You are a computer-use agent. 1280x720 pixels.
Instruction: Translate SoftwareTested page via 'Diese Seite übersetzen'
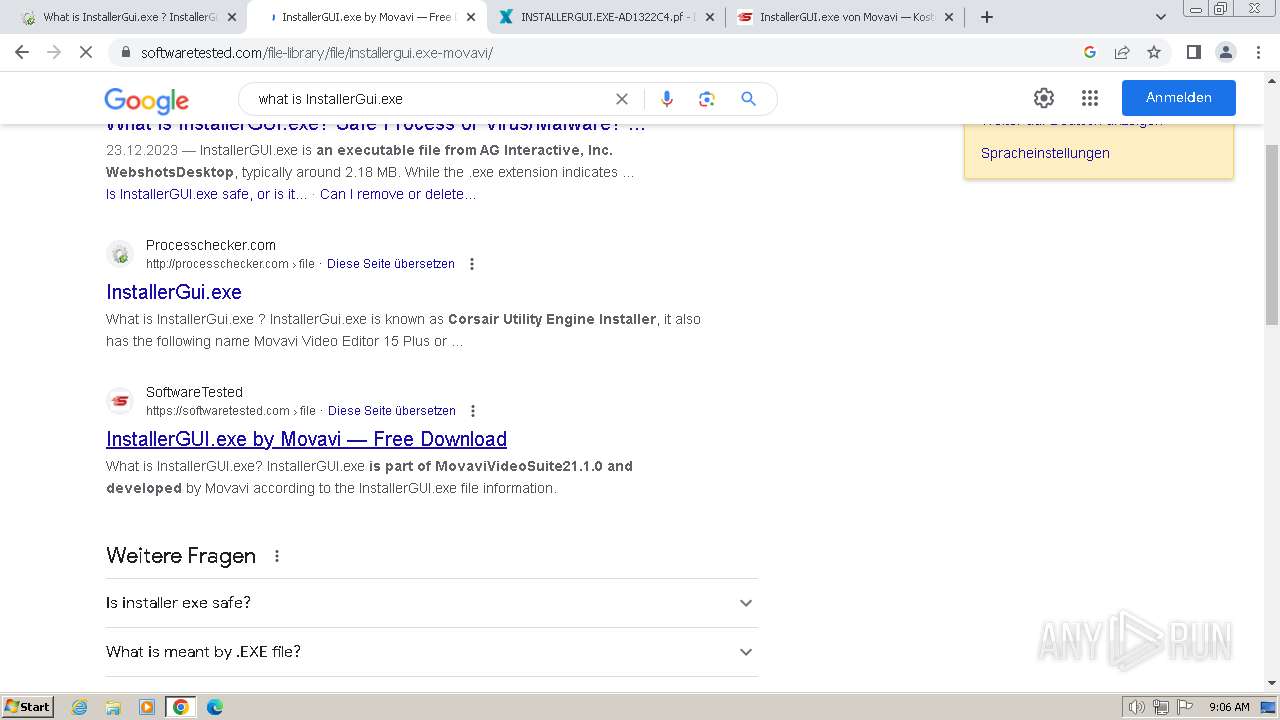click(x=392, y=411)
